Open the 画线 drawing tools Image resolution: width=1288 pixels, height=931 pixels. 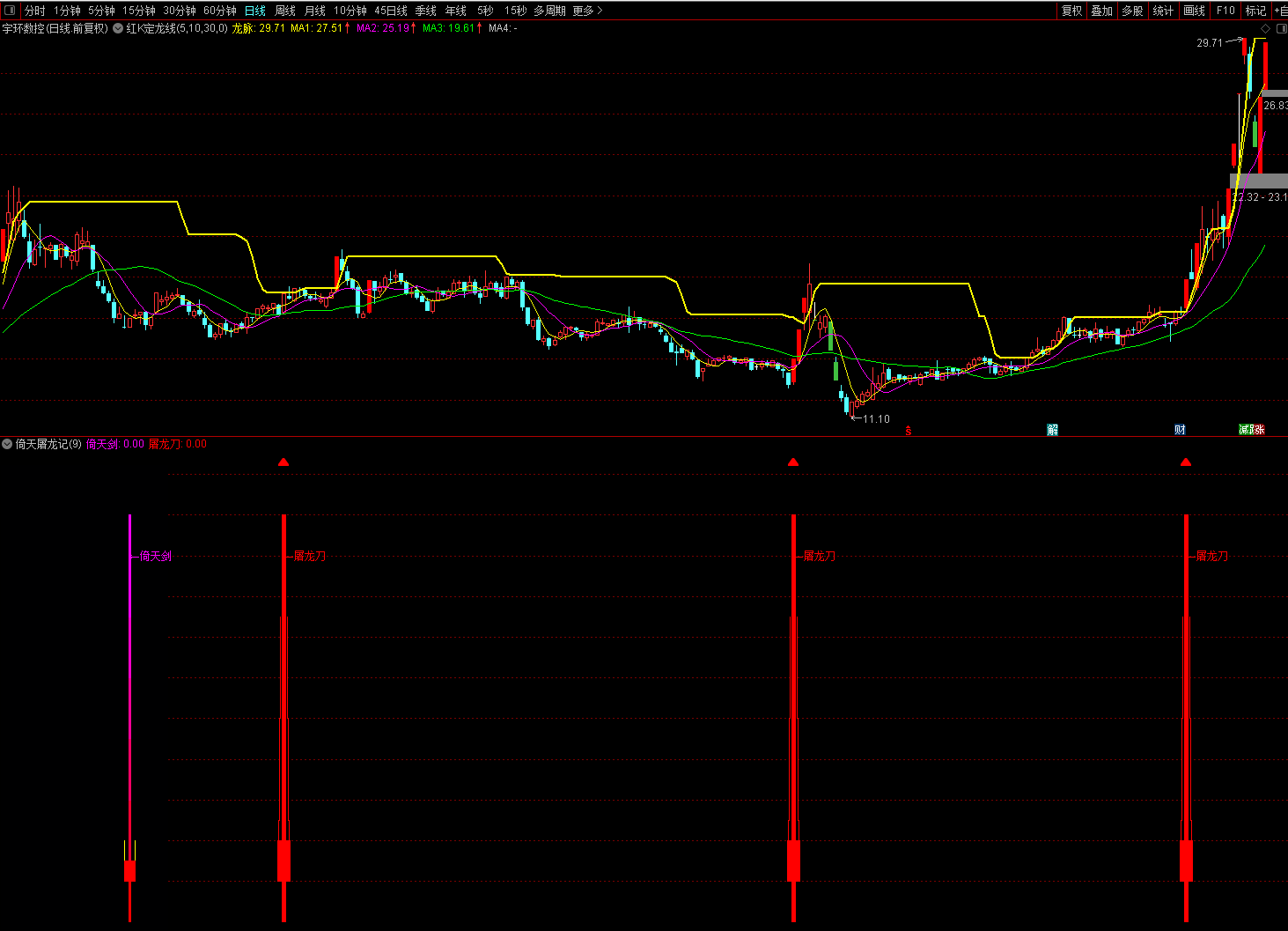[x=1195, y=11]
